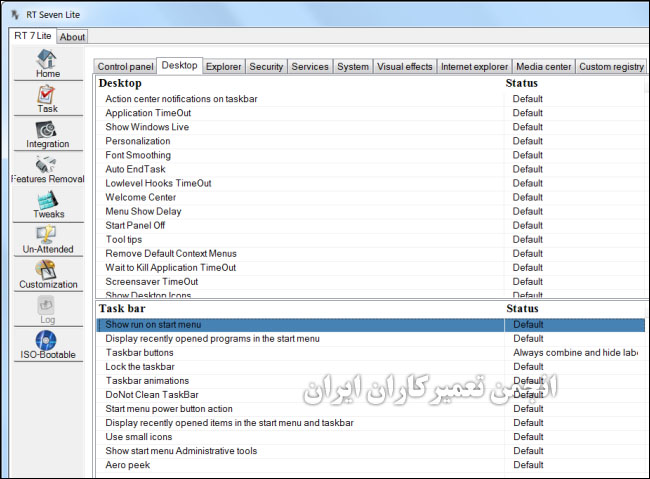Viewport: 650px width, 479px height.
Task: Click Default status of Font Smoothing
Action: [527, 155]
